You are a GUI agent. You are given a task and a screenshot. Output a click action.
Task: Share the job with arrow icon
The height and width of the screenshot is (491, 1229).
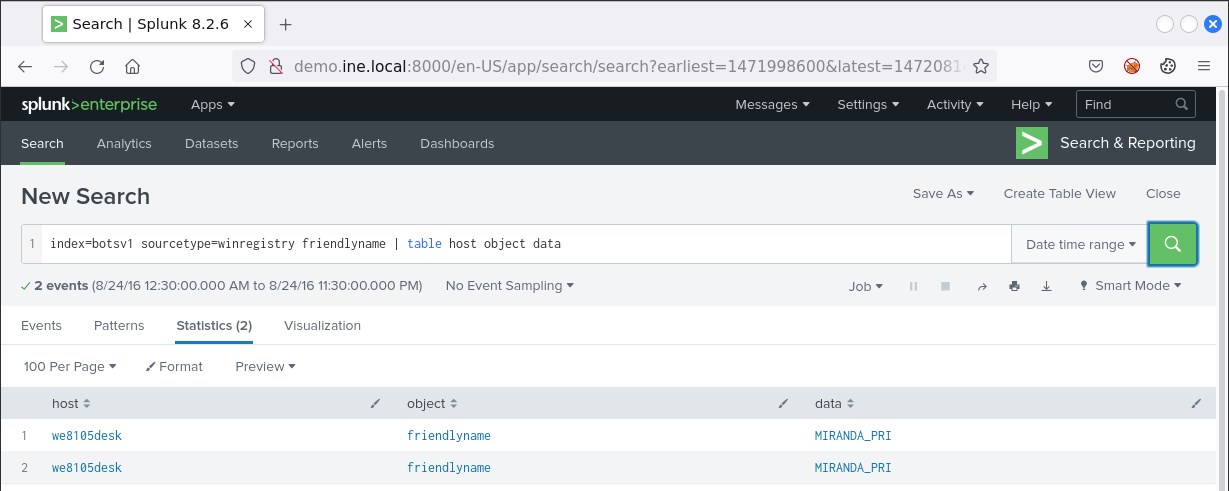[x=982, y=286]
